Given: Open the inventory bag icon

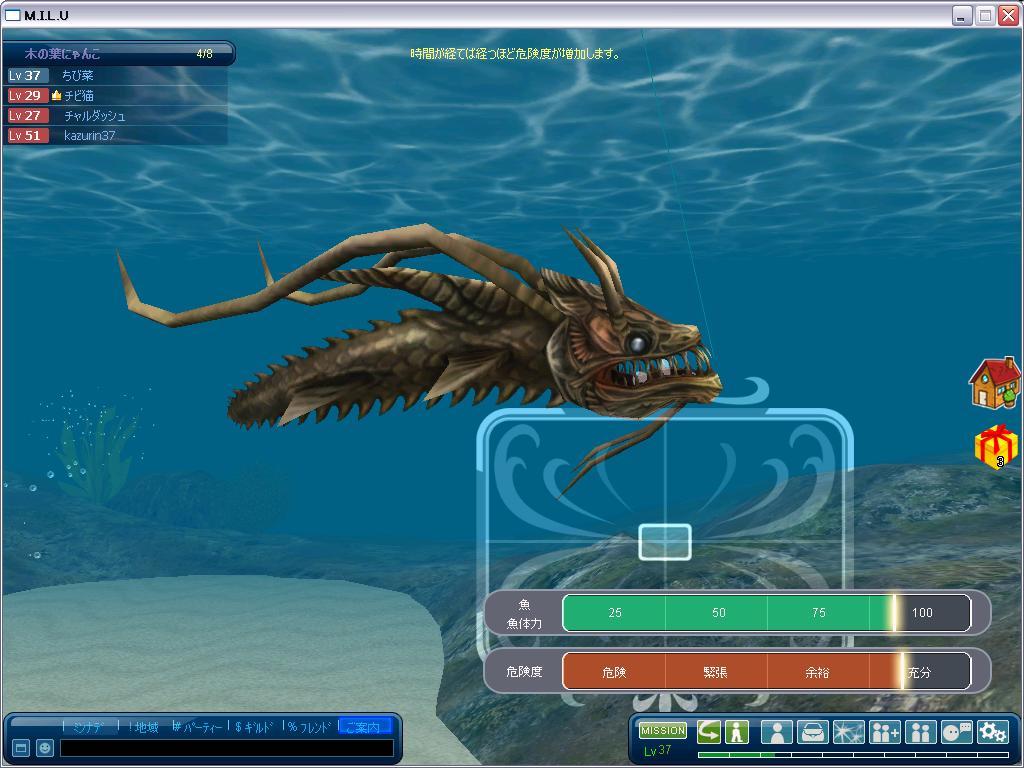Looking at the screenshot, I should click(x=812, y=732).
